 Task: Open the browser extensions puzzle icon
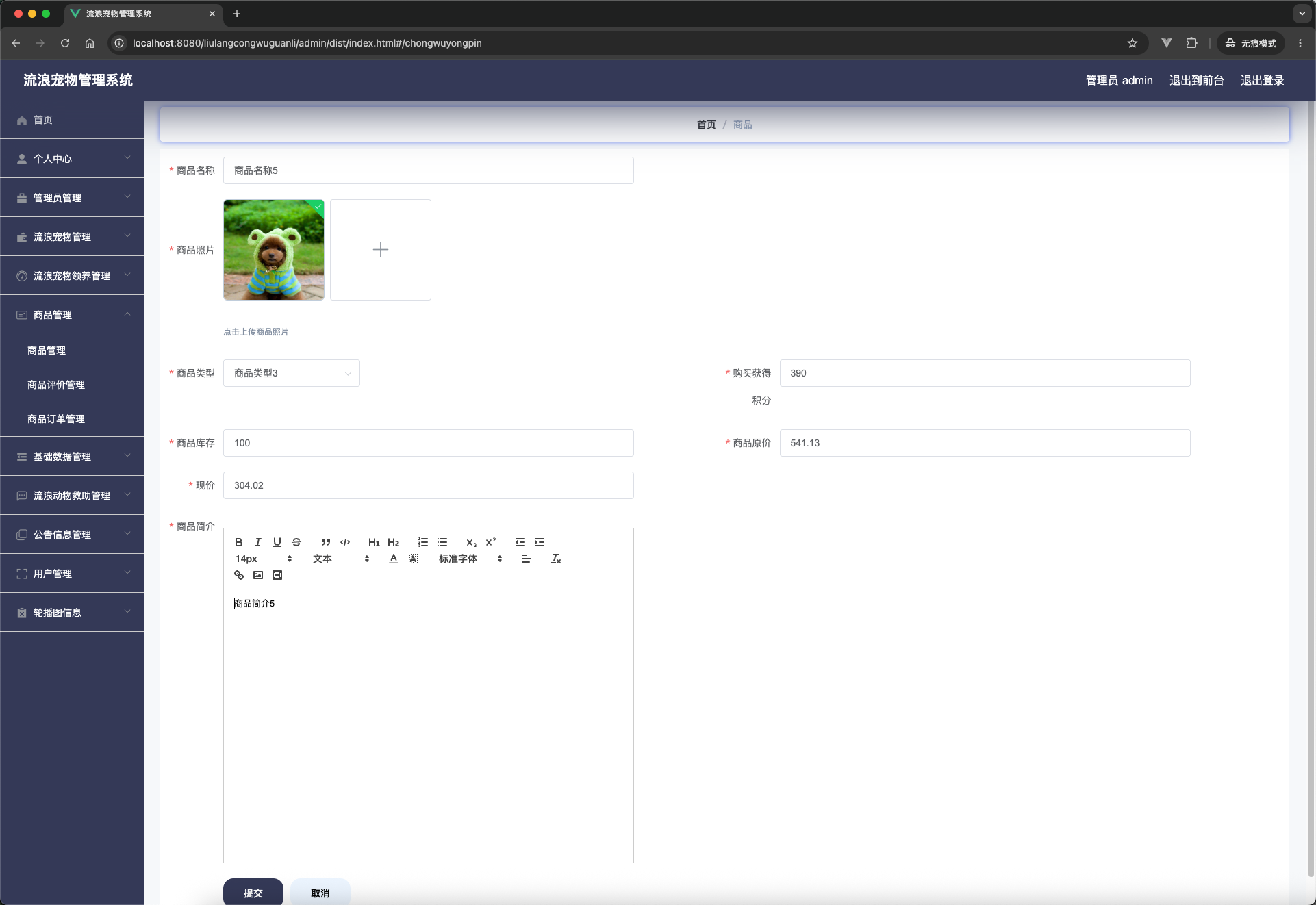pos(1192,43)
